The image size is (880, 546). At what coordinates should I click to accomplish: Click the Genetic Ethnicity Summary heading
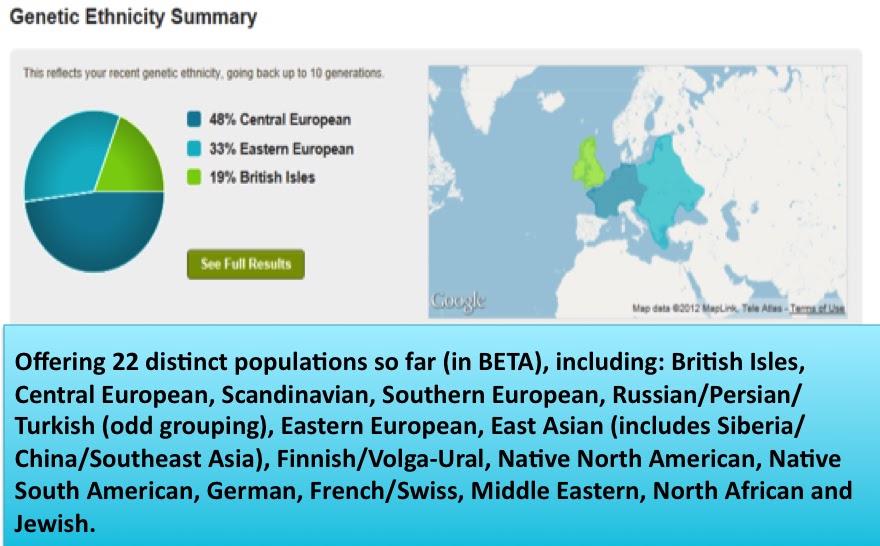tap(133, 17)
